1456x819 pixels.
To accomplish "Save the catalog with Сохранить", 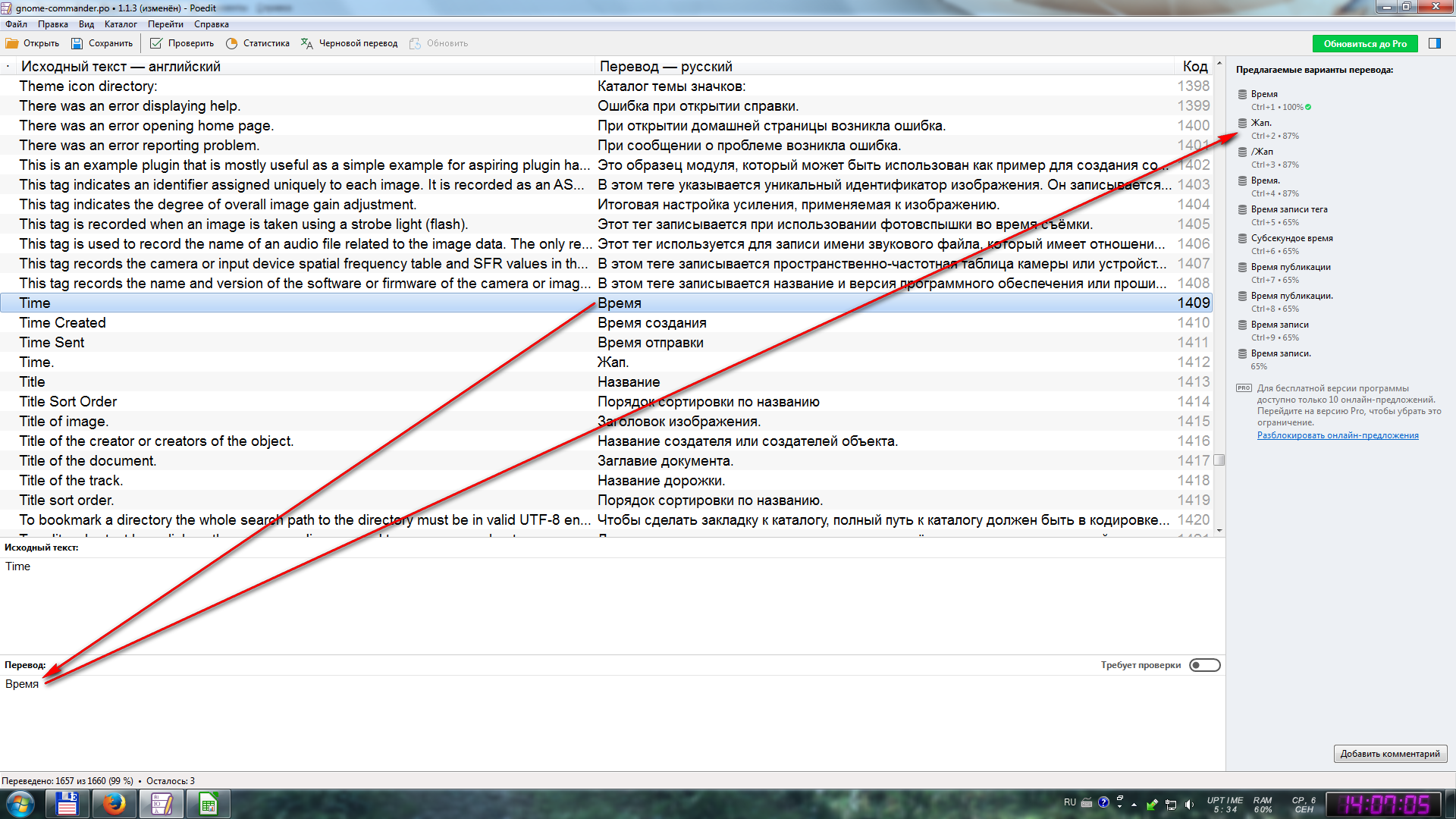I will point(102,43).
